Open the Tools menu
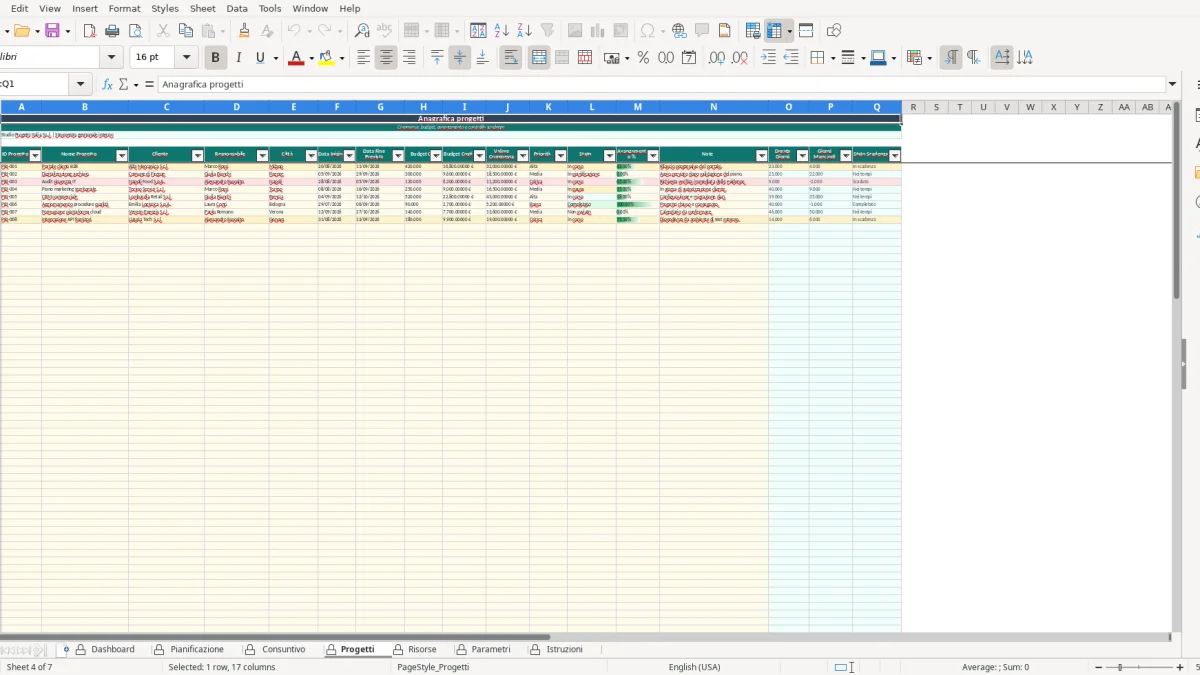Screen dimensions: 1200x675 tap(270, 8)
